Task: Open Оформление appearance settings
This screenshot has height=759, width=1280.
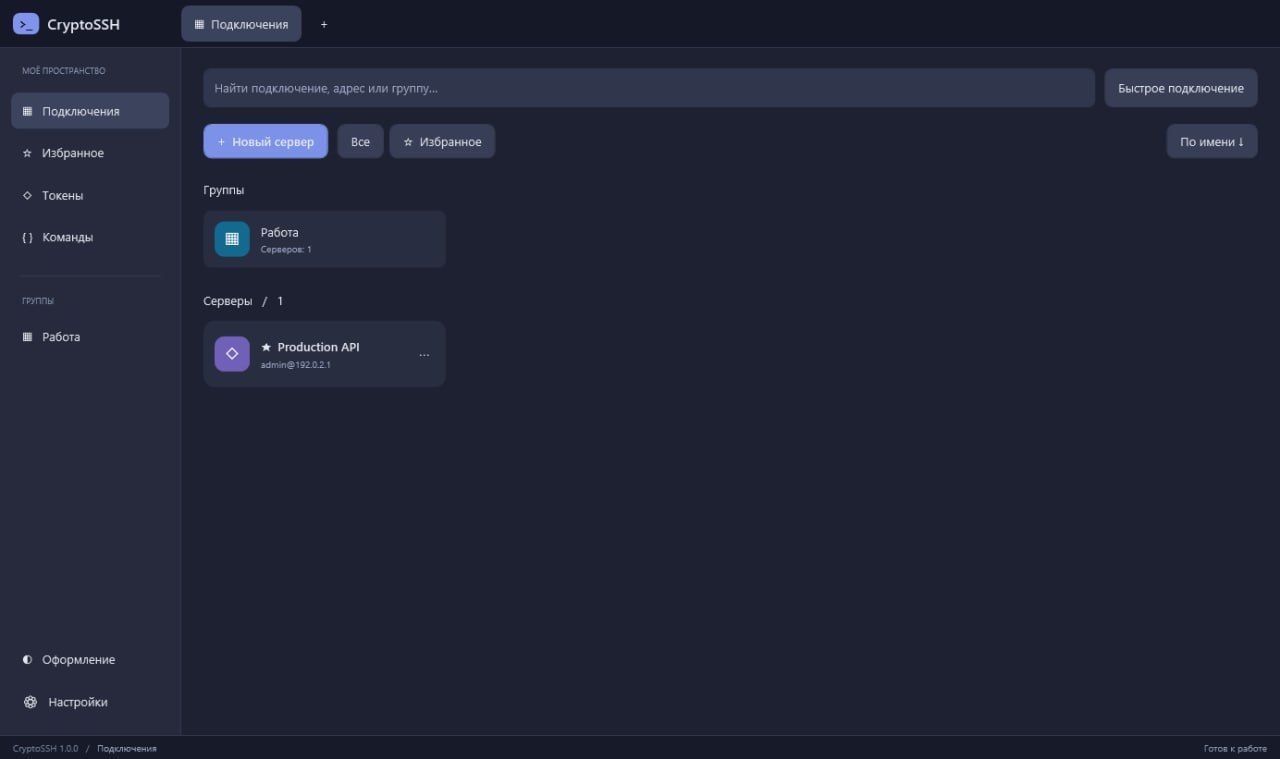Action: [x=90, y=660]
